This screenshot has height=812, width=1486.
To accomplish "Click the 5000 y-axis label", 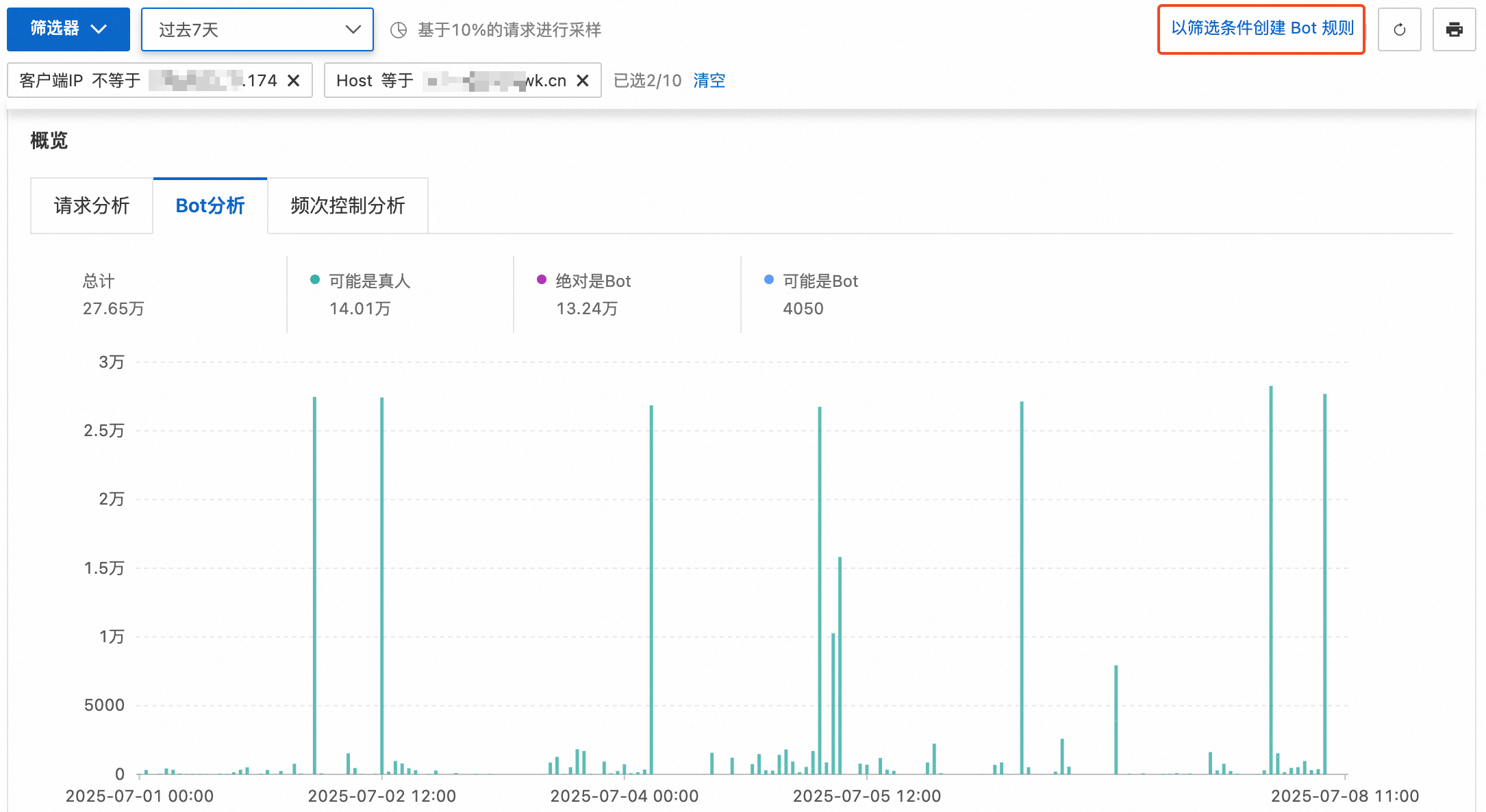I will 104,705.
